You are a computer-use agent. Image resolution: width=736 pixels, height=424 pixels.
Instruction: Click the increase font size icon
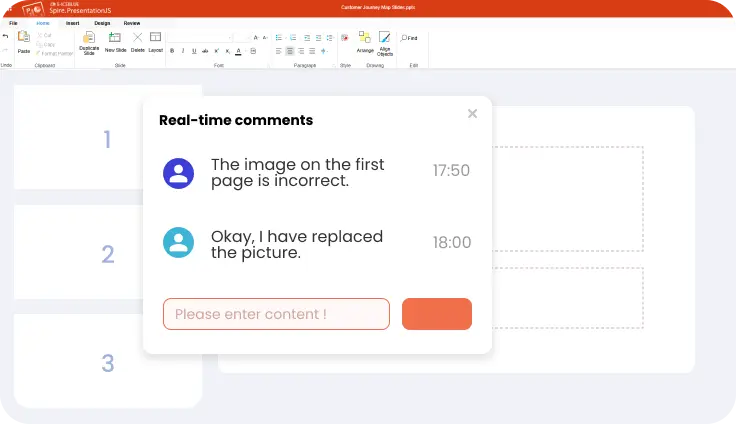[256, 38]
